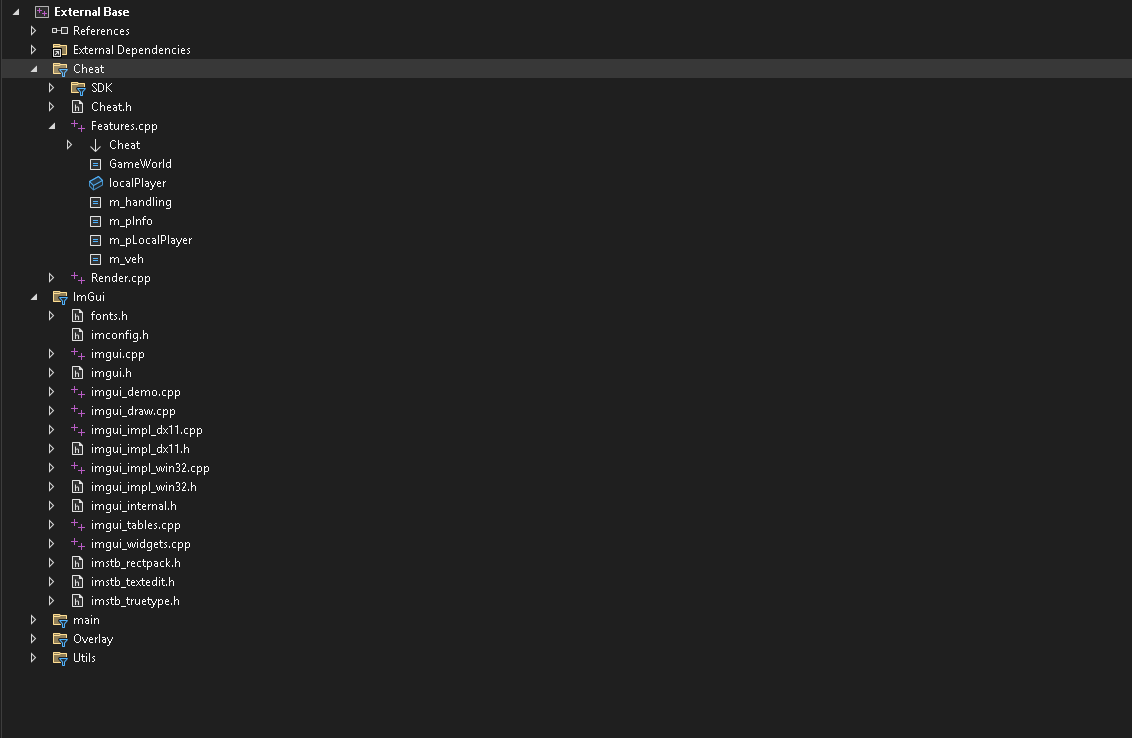
Task: Click the References node icon
Action: (60, 31)
